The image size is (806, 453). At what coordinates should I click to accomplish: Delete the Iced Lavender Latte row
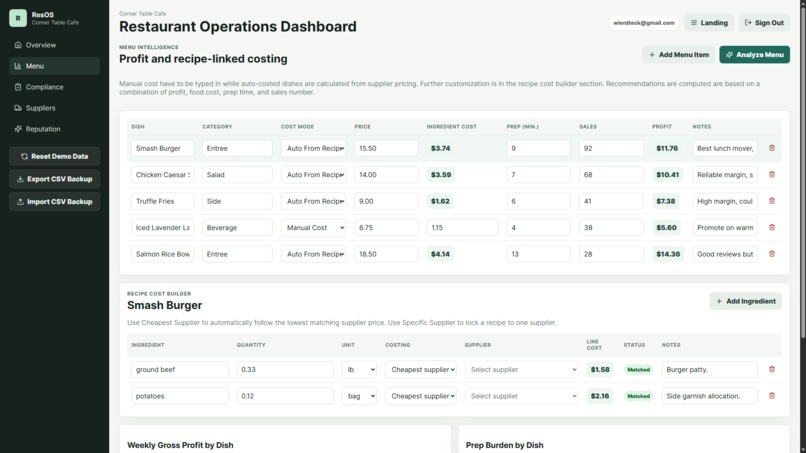point(772,227)
